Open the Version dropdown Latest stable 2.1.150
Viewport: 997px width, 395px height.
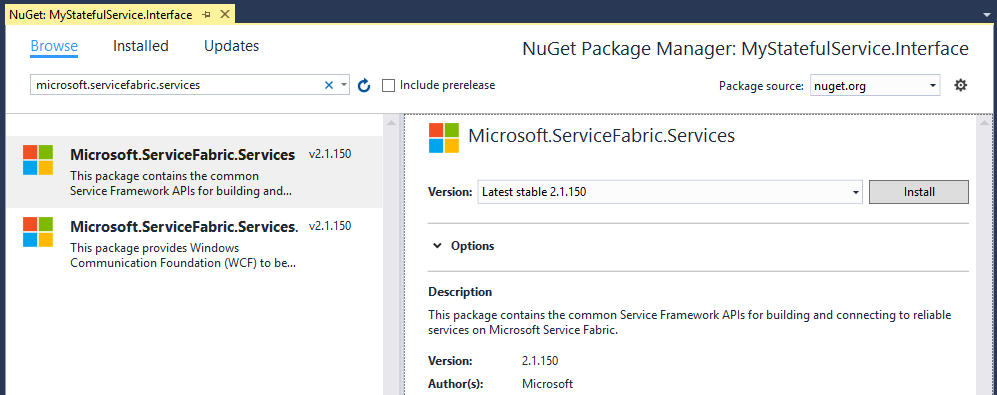670,191
